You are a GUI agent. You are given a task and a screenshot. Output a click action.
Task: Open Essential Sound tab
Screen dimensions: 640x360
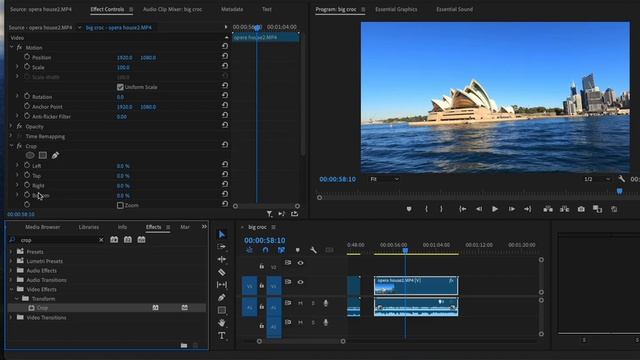tap(454, 9)
